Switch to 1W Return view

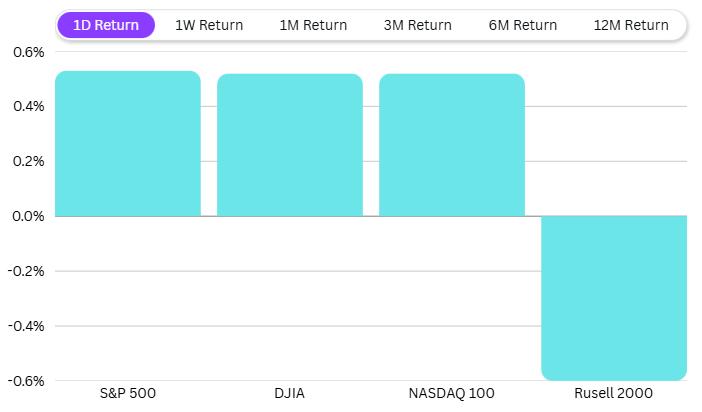[209, 25]
